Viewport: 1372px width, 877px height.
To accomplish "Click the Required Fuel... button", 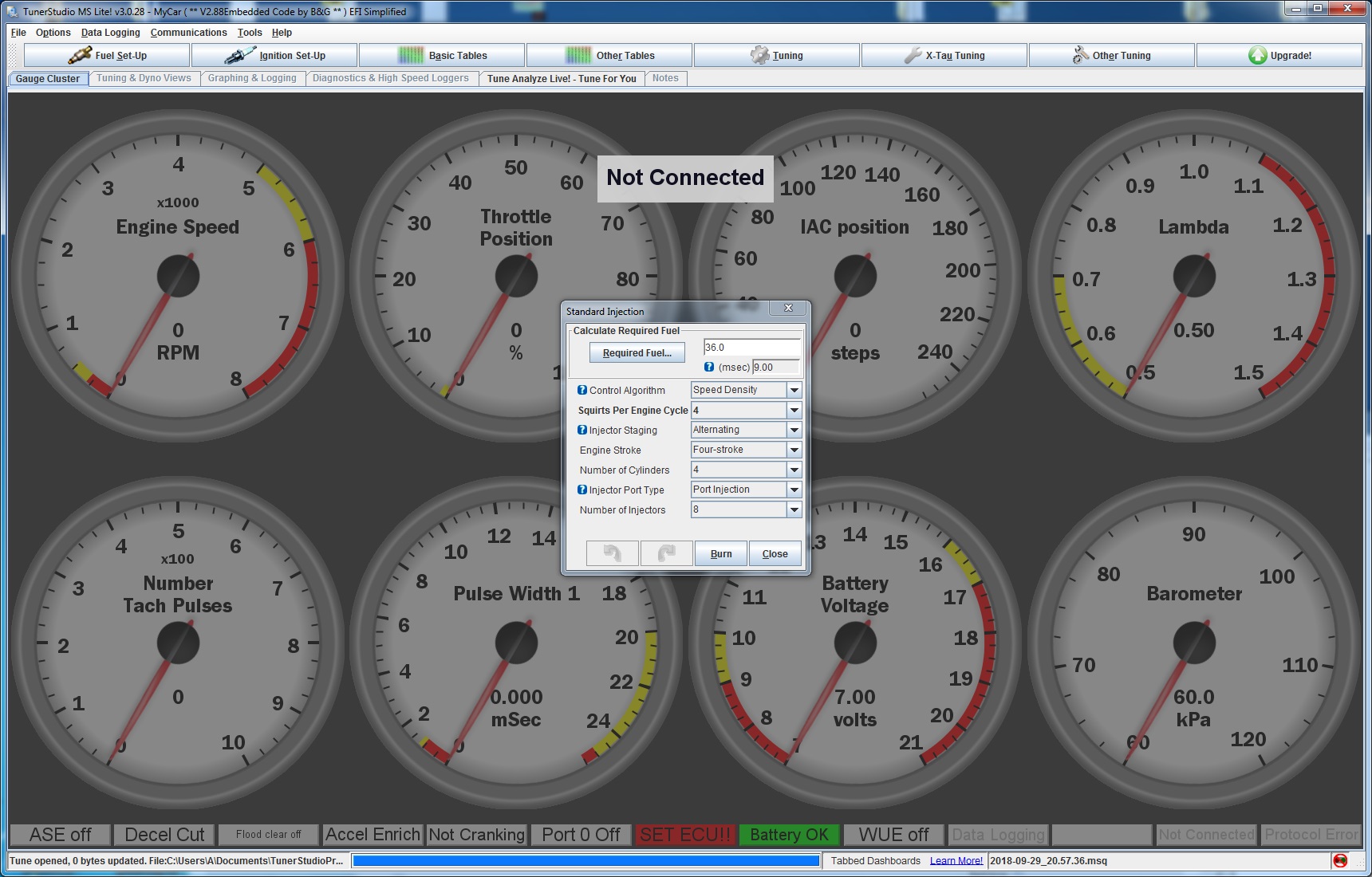I will click(637, 352).
